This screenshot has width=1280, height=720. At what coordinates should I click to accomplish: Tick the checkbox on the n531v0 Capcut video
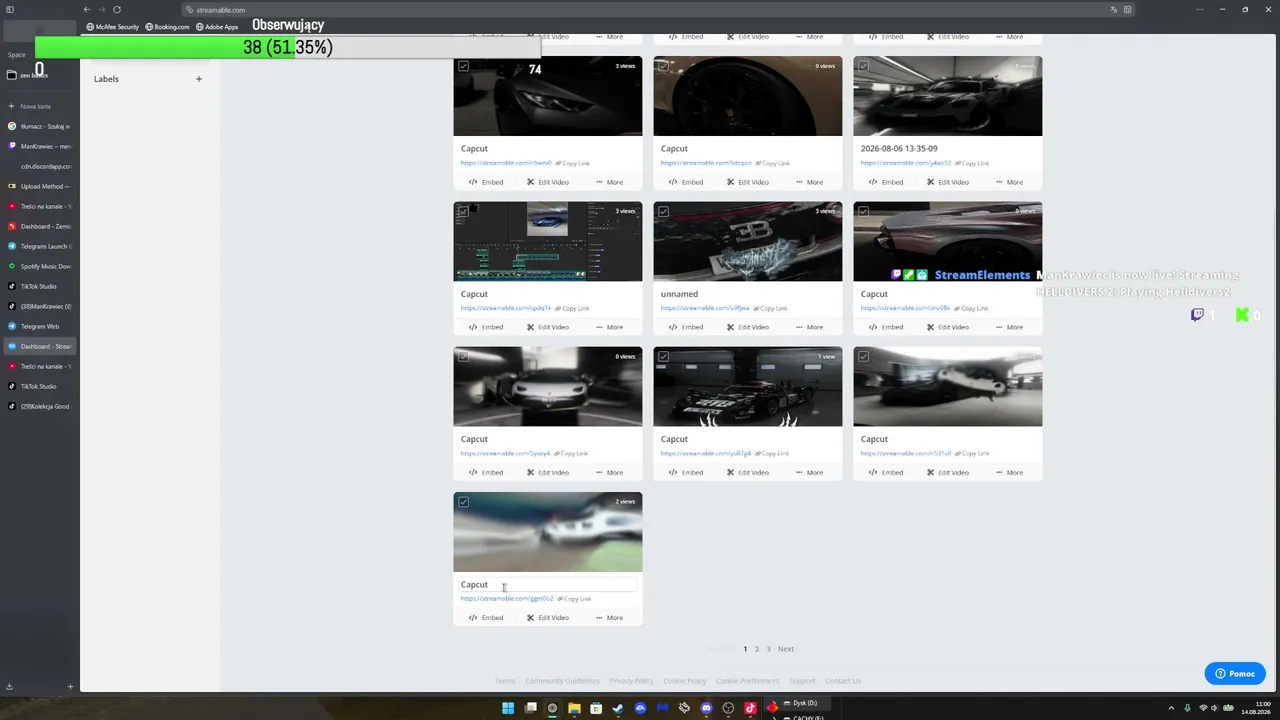pyautogui.click(x=863, y=356)
